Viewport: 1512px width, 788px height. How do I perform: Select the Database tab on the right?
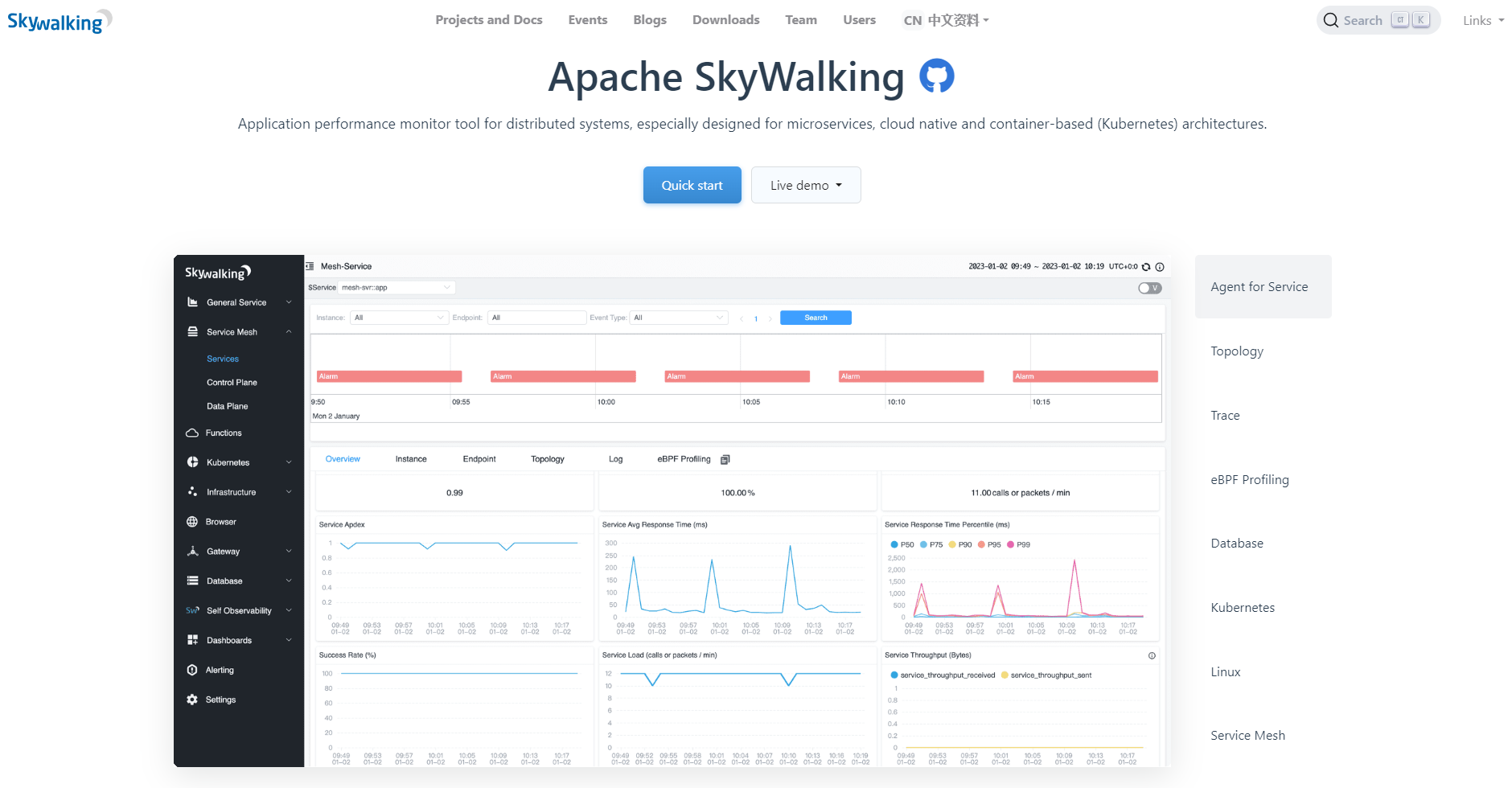tap(1263, 544)
